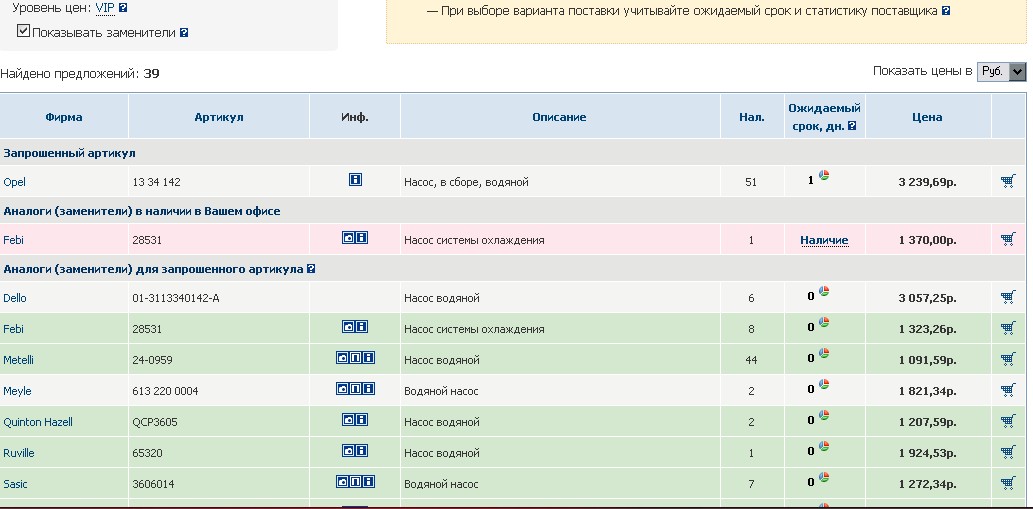Click the Наличие link in the pink Febi row
1033x509 pixels.
coord(824,240)
